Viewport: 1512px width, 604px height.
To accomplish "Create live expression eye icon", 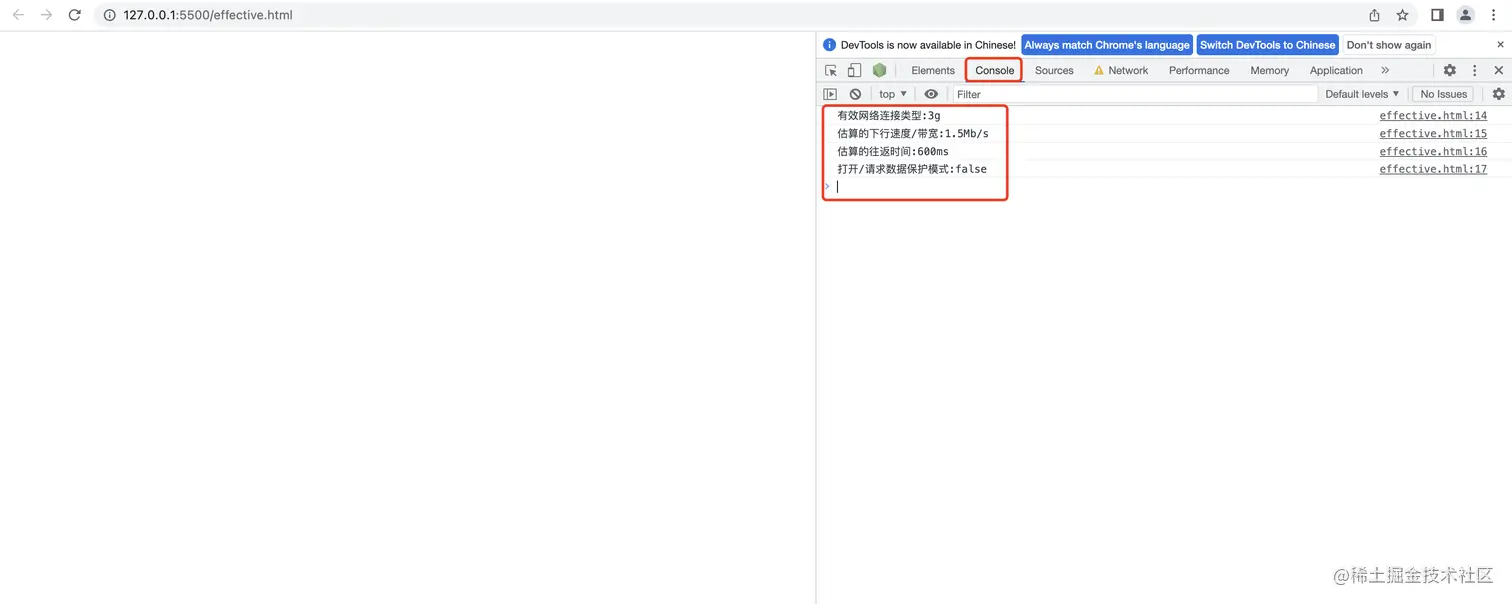I will pos(931,94).
